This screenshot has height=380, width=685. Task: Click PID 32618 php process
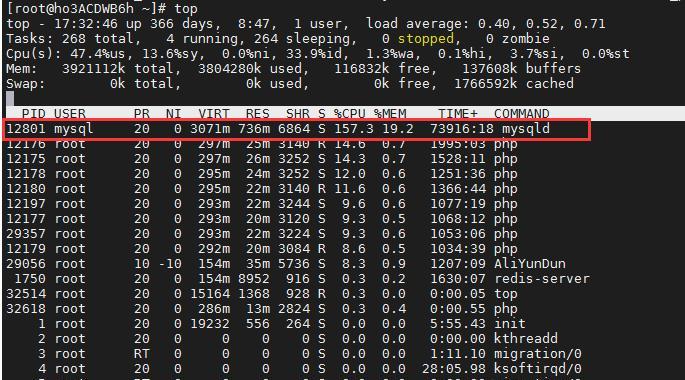coord(26,309)
